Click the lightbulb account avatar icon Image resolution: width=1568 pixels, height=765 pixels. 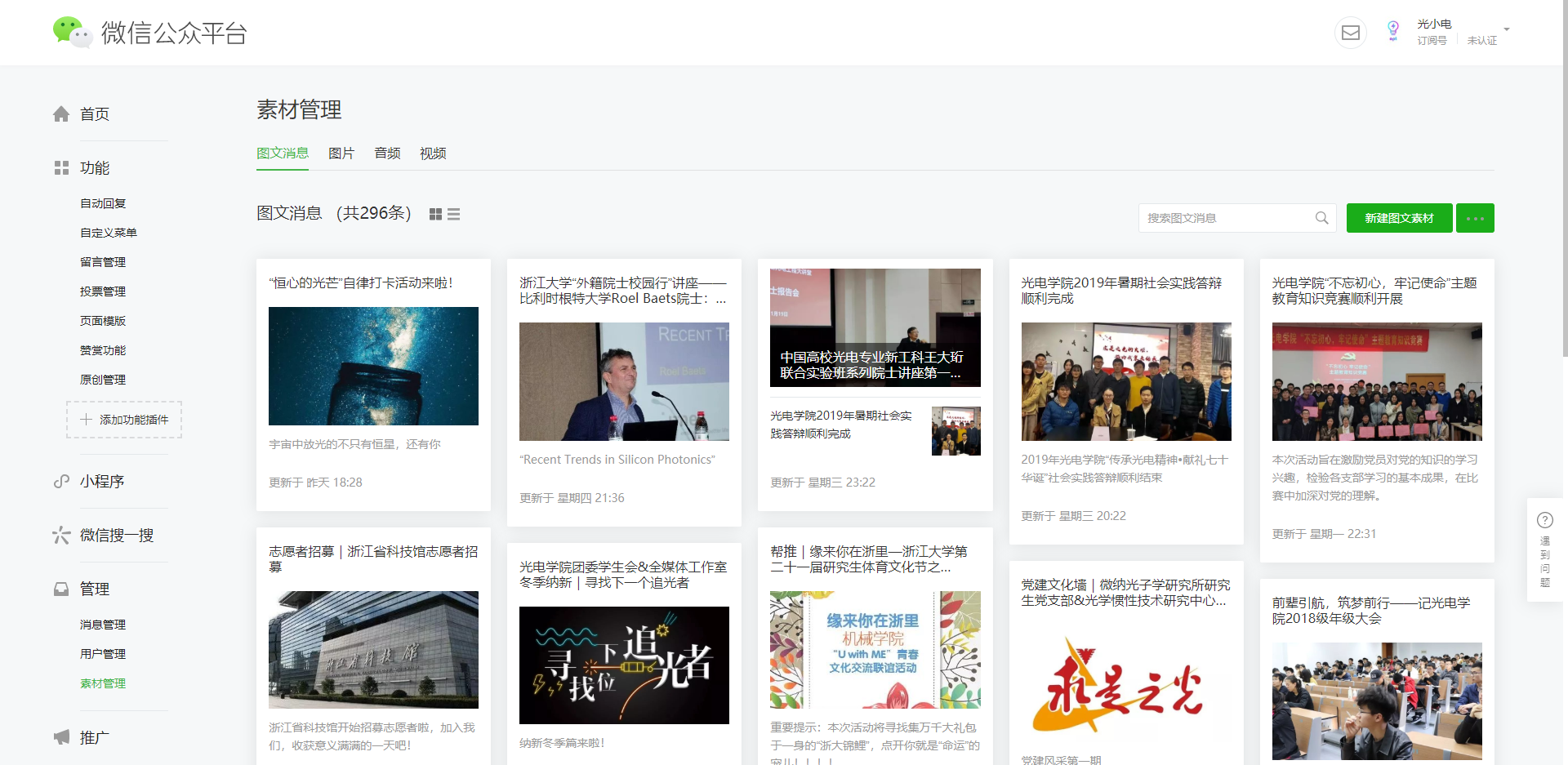1393,32
